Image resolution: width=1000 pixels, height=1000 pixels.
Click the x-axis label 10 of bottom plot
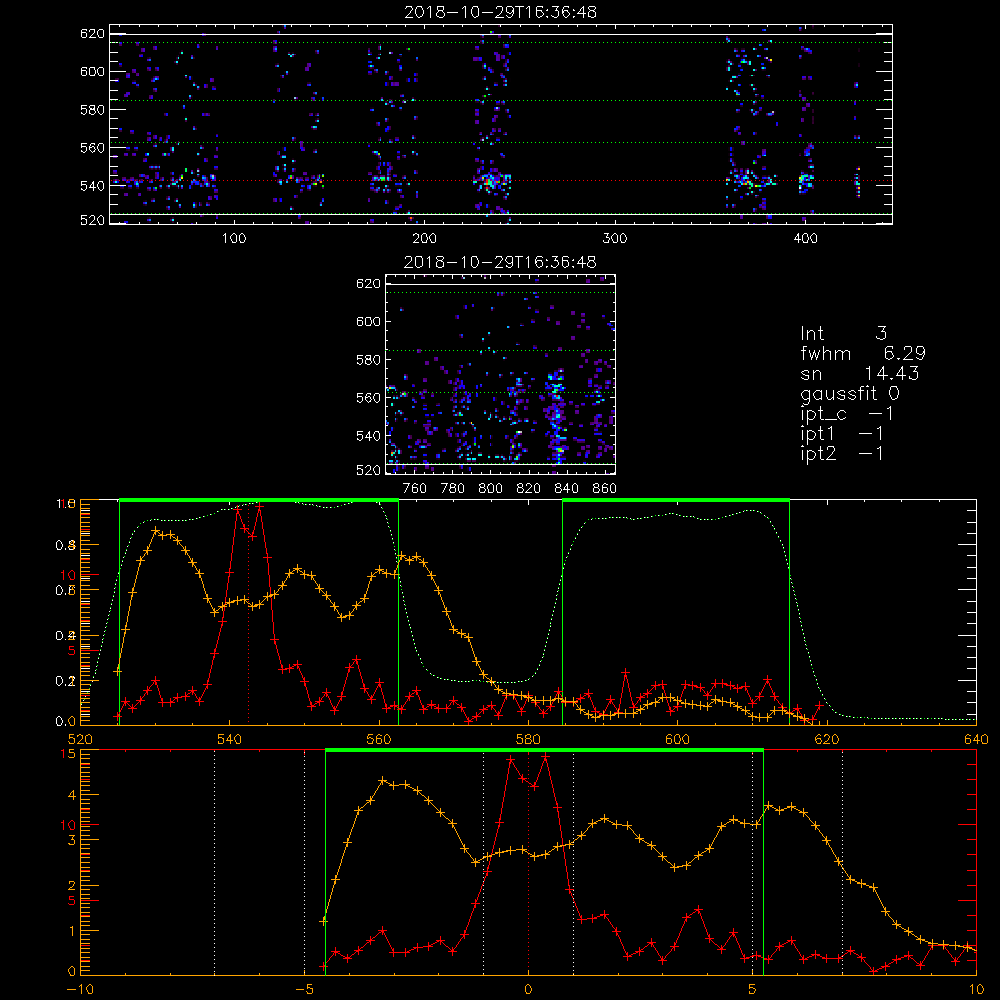[976, 990]
